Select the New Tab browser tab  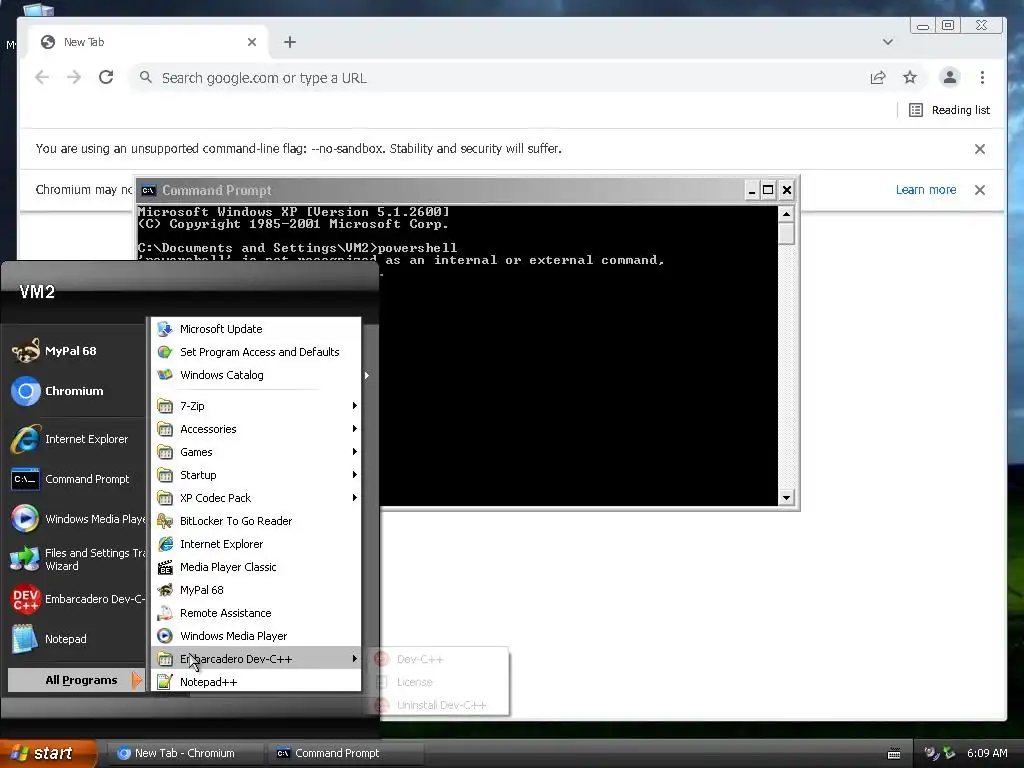tap(147, 42)
